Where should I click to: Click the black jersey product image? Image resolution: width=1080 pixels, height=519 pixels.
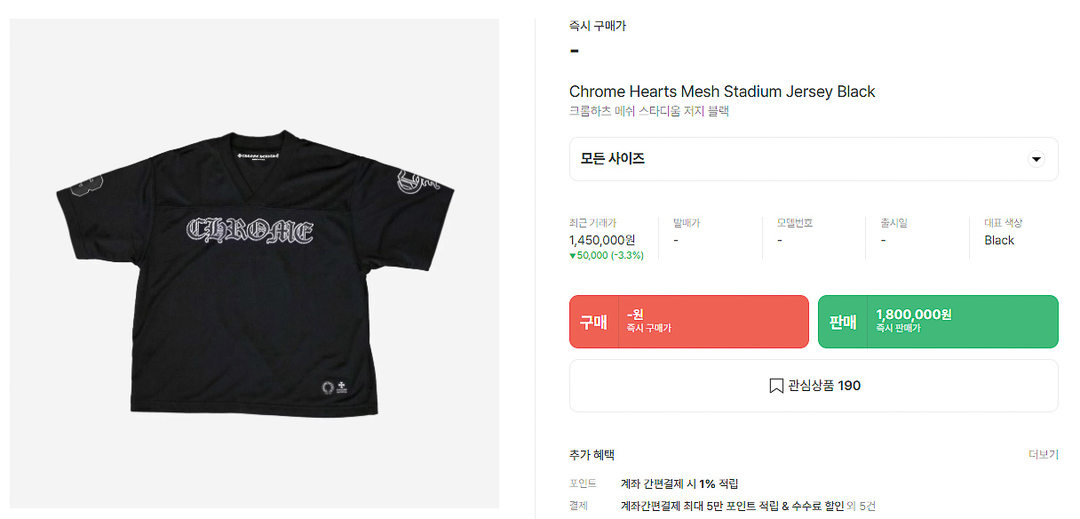pyautogui.click(x=254, y=264)
